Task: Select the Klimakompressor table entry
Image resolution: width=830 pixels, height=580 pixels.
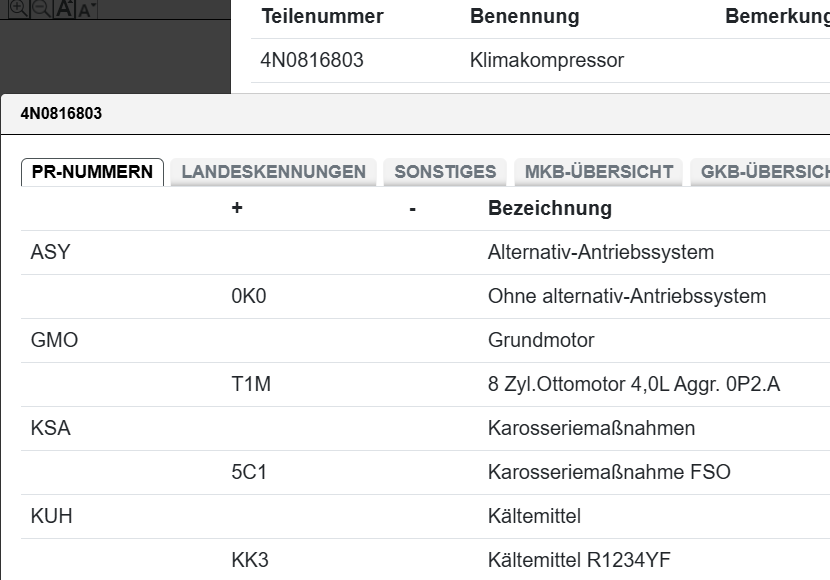Action: click(x=547, y=61)
